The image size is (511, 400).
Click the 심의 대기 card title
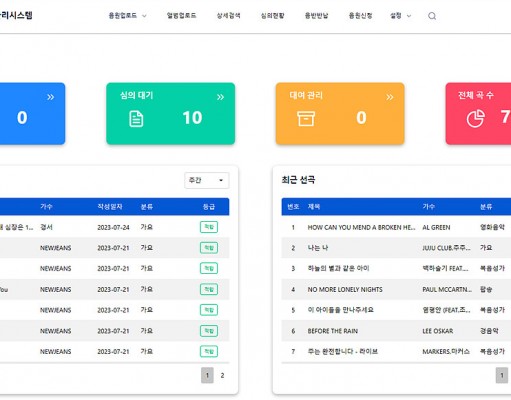pos(136,95)
